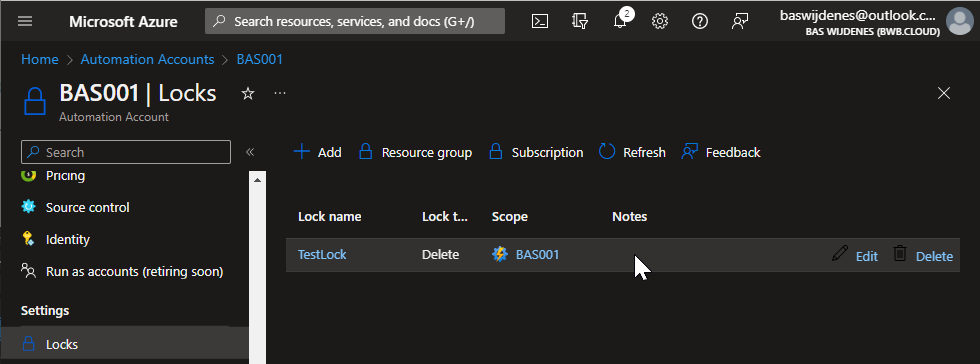Delete the TestLock lock
The width and height of the screenshot is (980, 364).
923,255
